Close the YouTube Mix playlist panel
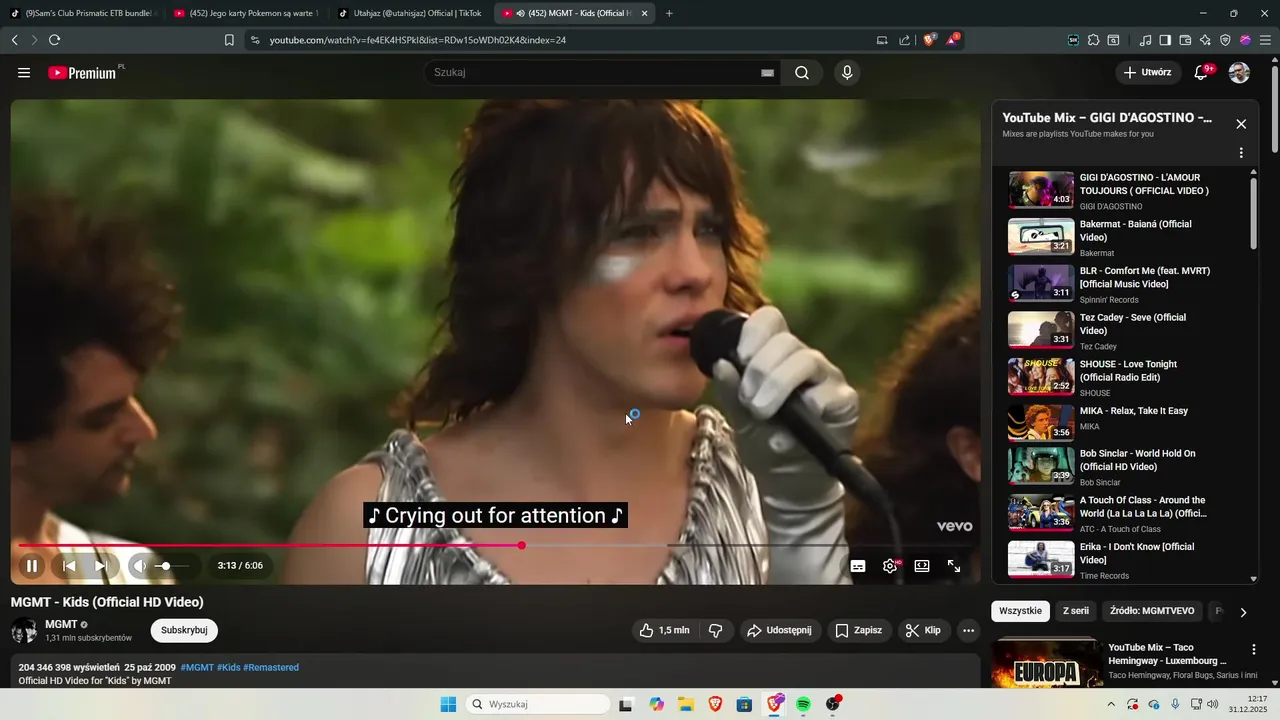Screen dimensions: 1280x720 1241,124
